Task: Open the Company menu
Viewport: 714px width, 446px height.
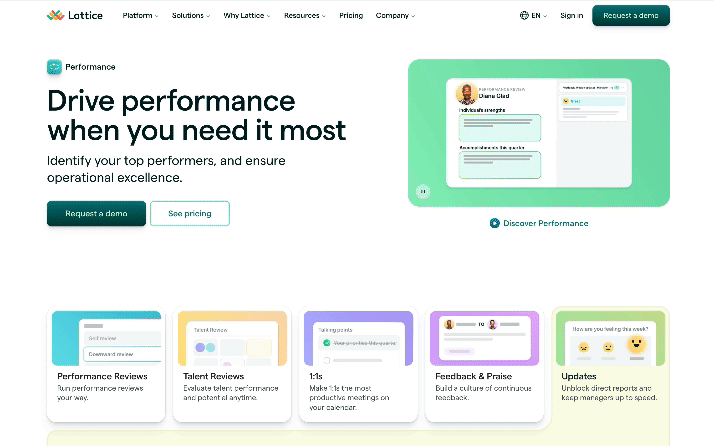Action: coord(395,15)
